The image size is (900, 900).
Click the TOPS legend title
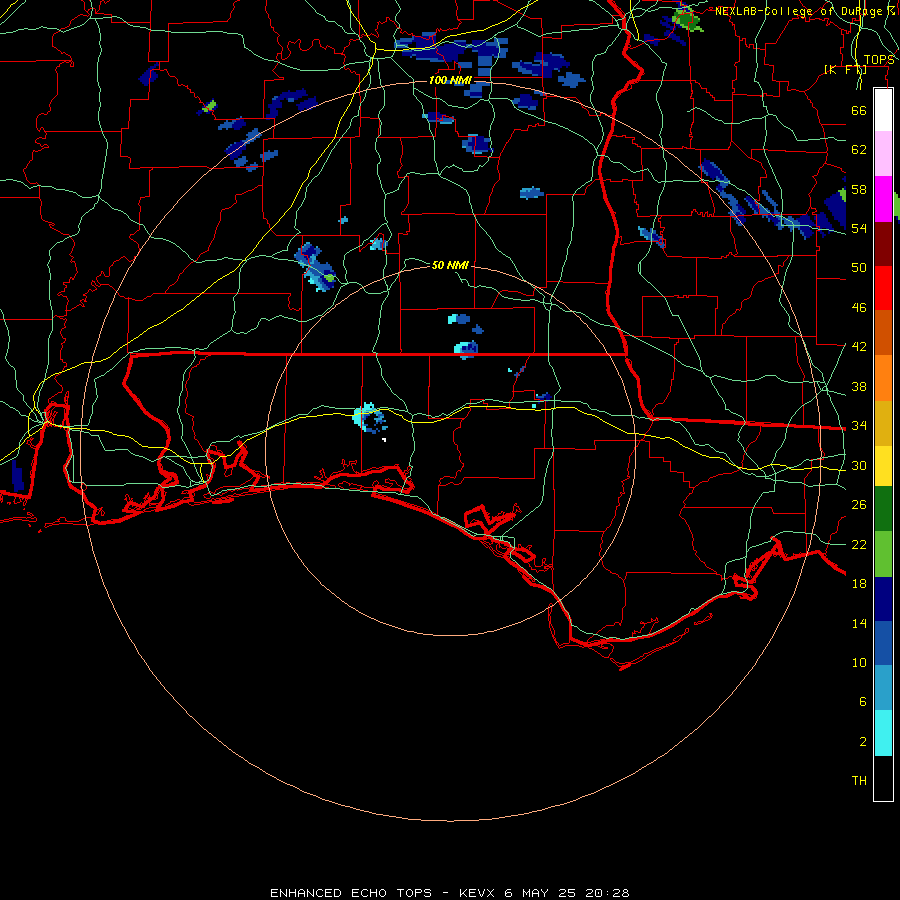point(879,60)
